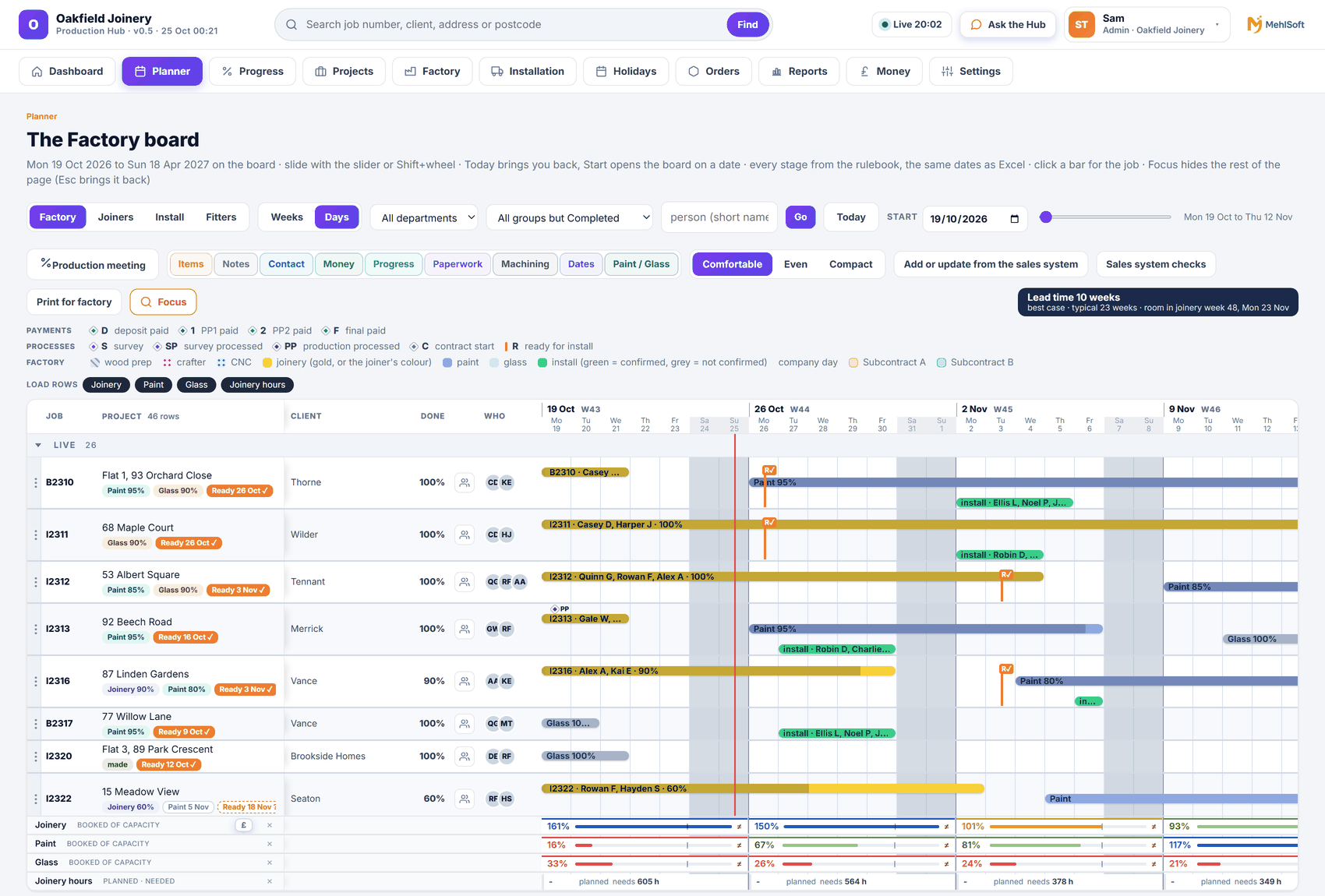Click the assign-people icon in the B2310 row
The width and height of the screenshot is (1325, 896).
click(x=465, y=482)
